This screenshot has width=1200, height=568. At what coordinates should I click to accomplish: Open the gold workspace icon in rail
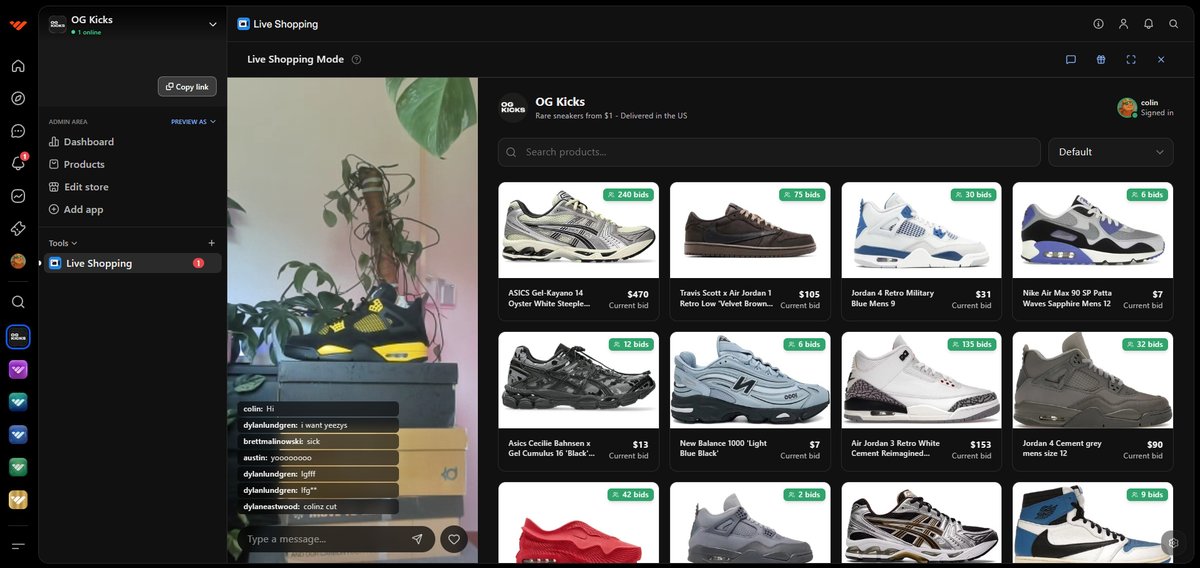pos(18,500)
